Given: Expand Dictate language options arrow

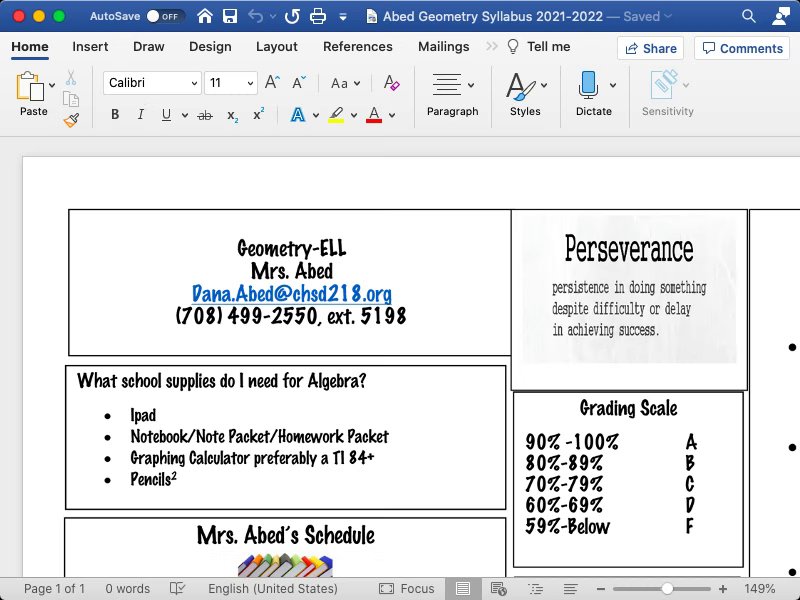Looking at the screenshot, I should point(613,85).
